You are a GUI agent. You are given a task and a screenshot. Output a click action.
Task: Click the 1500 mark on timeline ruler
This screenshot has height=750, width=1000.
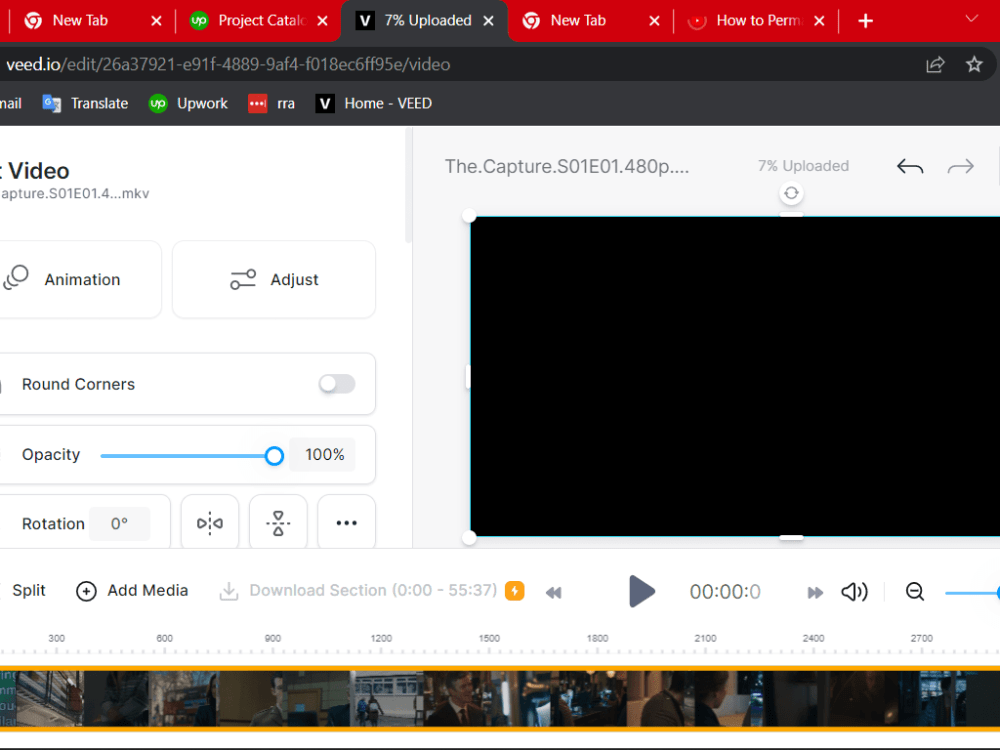(489, 639)
